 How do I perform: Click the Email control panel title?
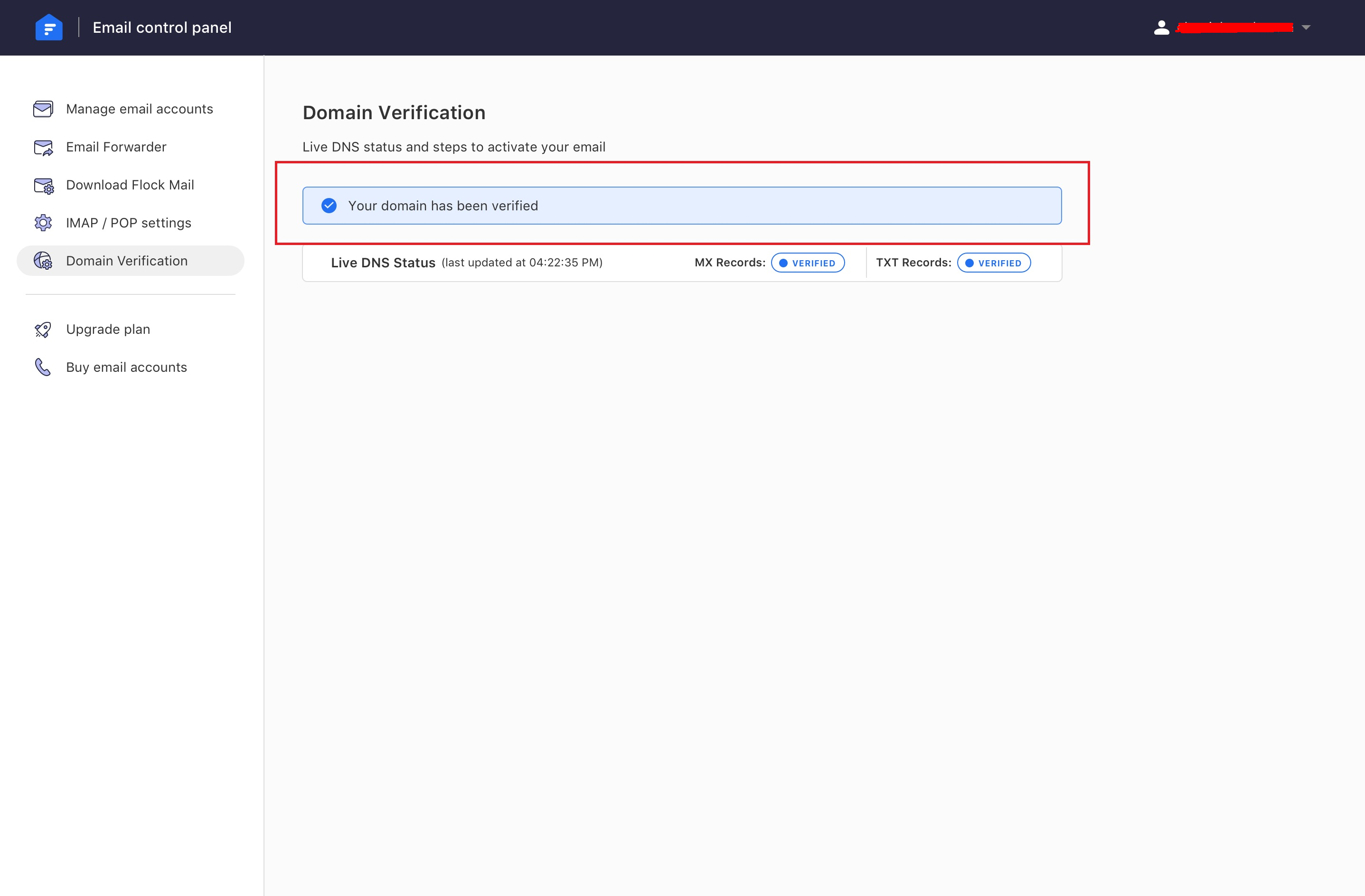pyautogui.click(x=162, y=28)
